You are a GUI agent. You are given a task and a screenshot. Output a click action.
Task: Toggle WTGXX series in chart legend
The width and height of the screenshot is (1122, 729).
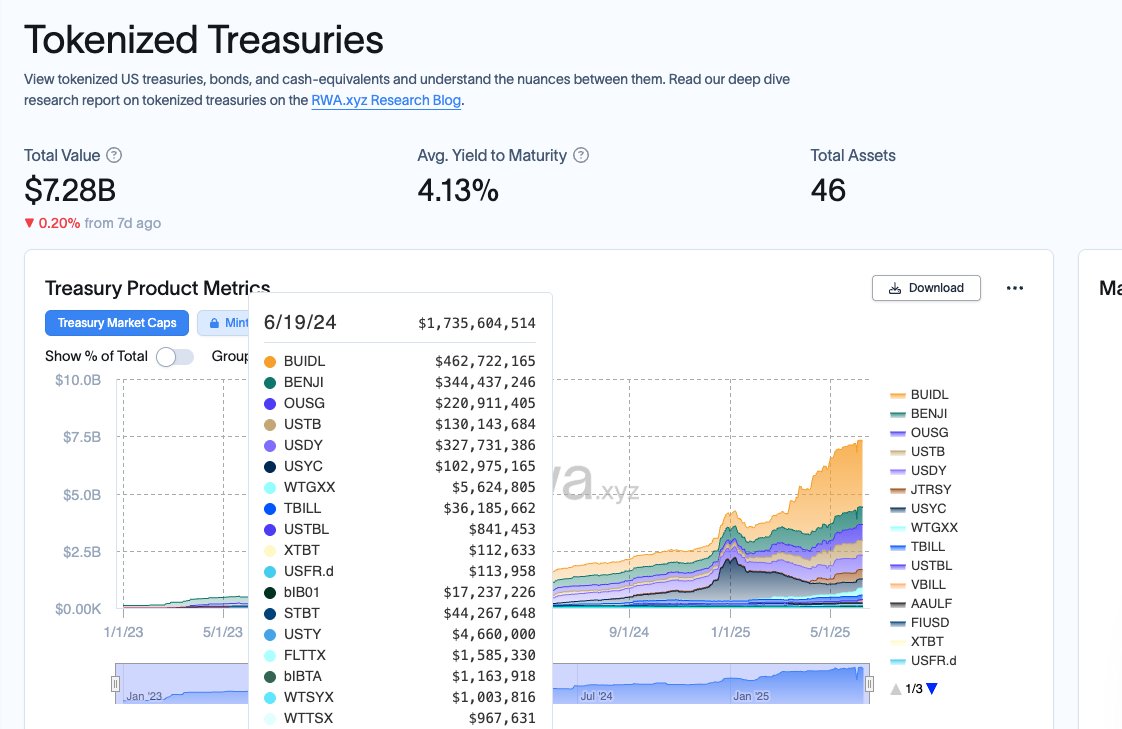pos(924,527)
